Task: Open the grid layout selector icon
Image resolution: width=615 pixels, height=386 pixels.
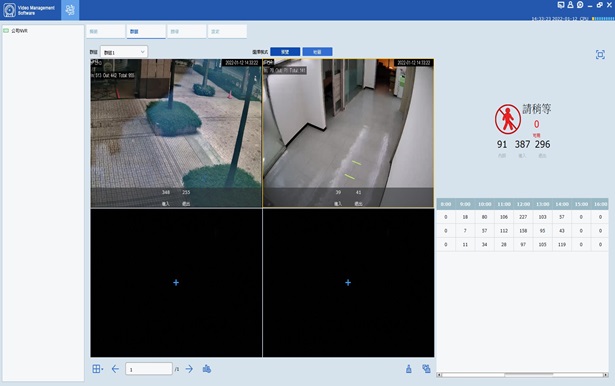Action: point(97,369)
